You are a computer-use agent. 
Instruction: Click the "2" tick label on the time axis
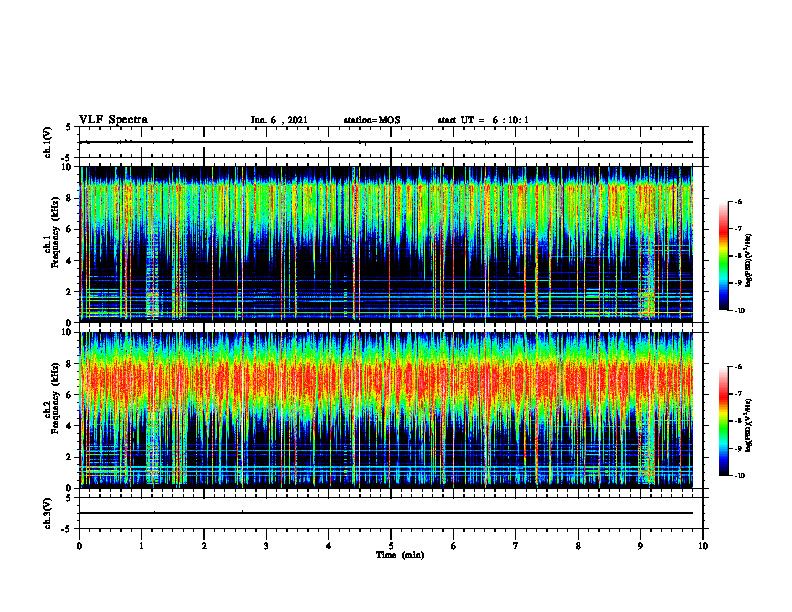pos(204,546)
